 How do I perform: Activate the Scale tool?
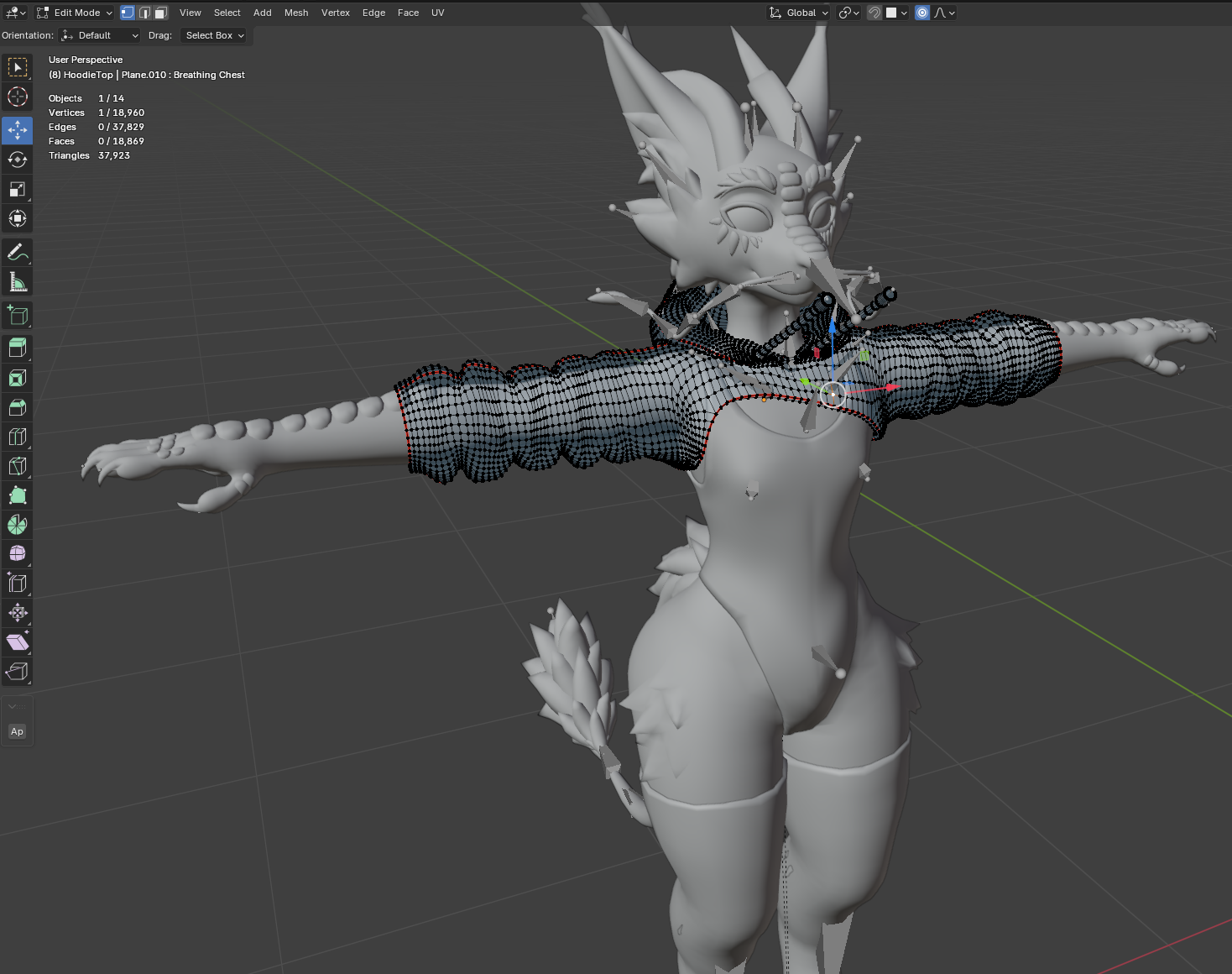coord(18,189)
